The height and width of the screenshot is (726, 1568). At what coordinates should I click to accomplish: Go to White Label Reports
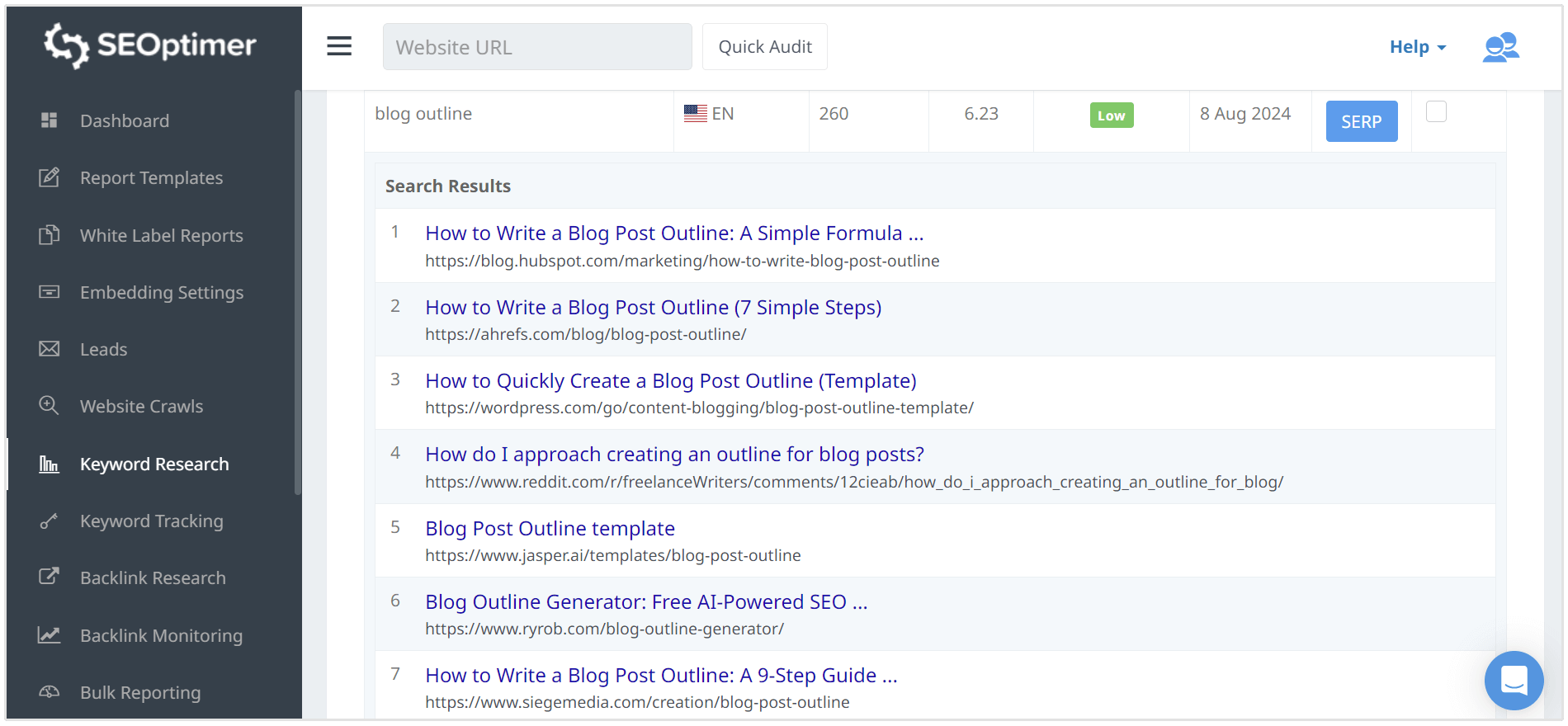161,236
